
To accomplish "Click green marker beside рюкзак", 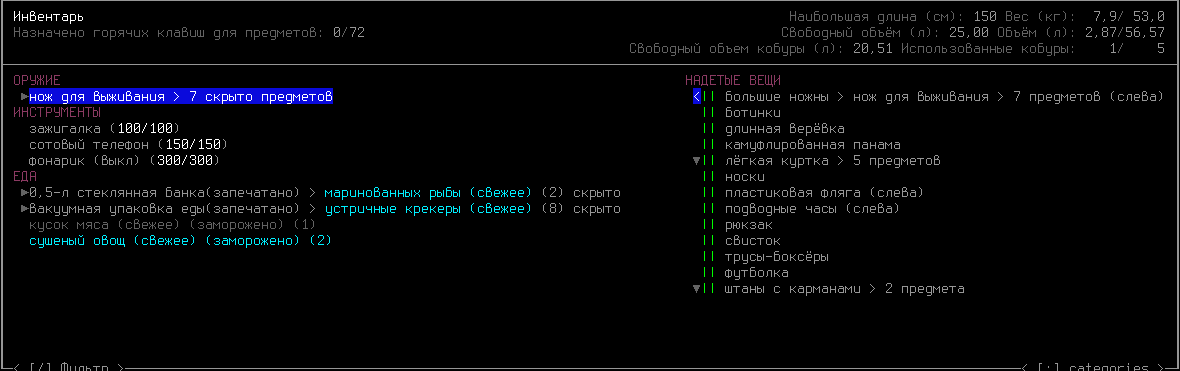I will click(x=708, y=225).
